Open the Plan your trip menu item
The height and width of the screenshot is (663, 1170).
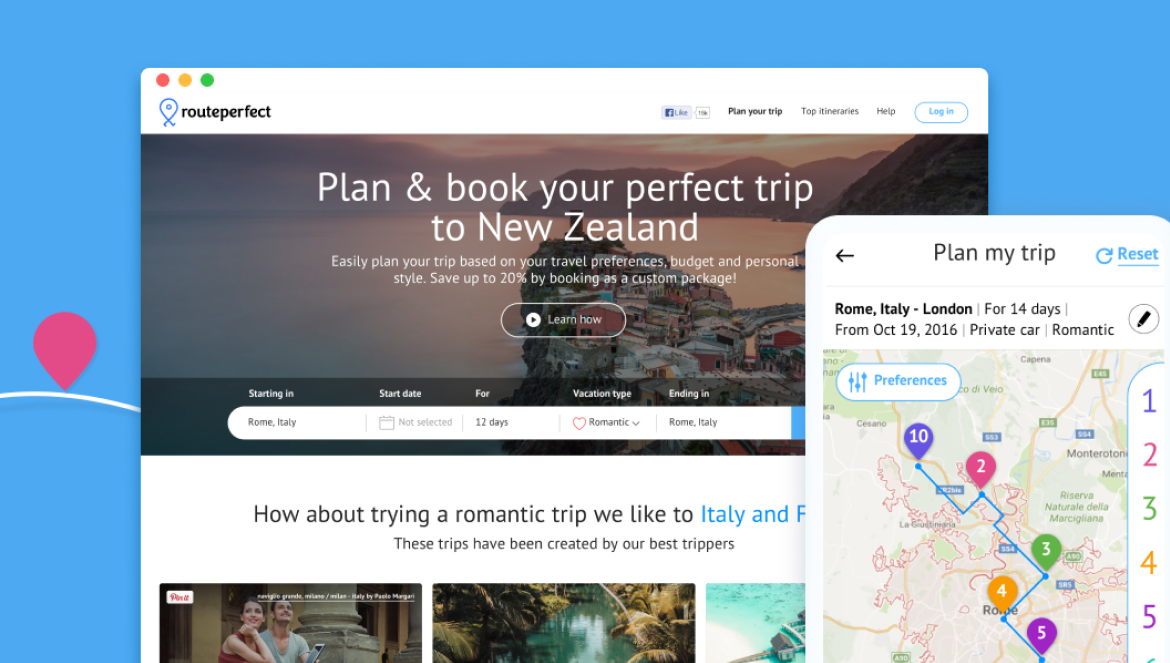755,112
